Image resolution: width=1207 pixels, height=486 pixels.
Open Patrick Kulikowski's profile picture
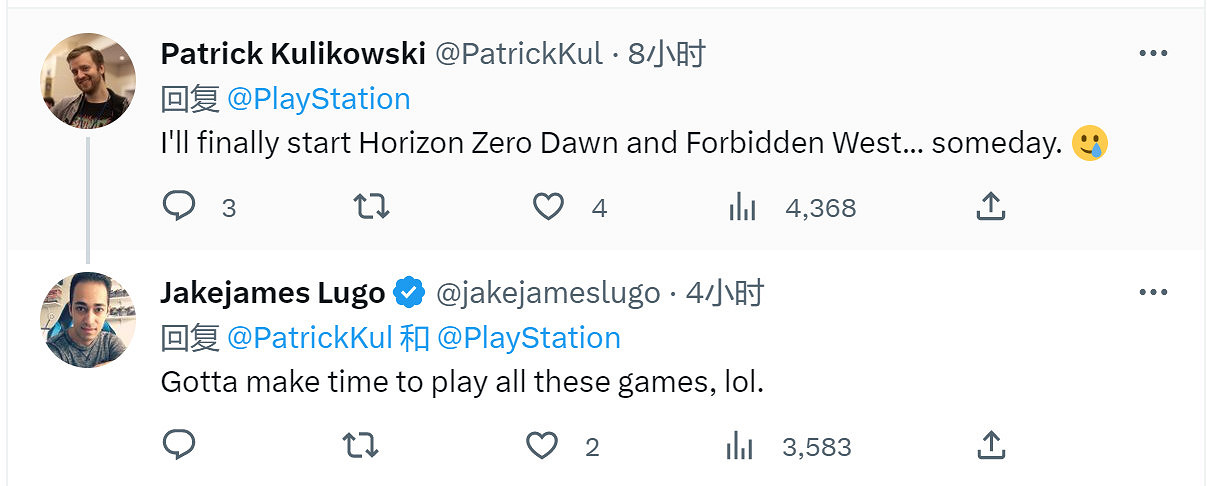[x=88, y=81]
